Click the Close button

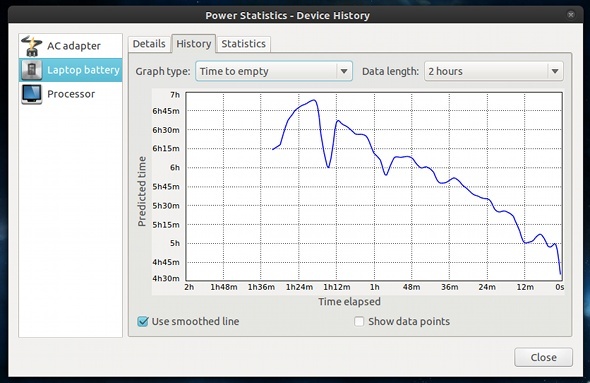(x=543, y=357)
